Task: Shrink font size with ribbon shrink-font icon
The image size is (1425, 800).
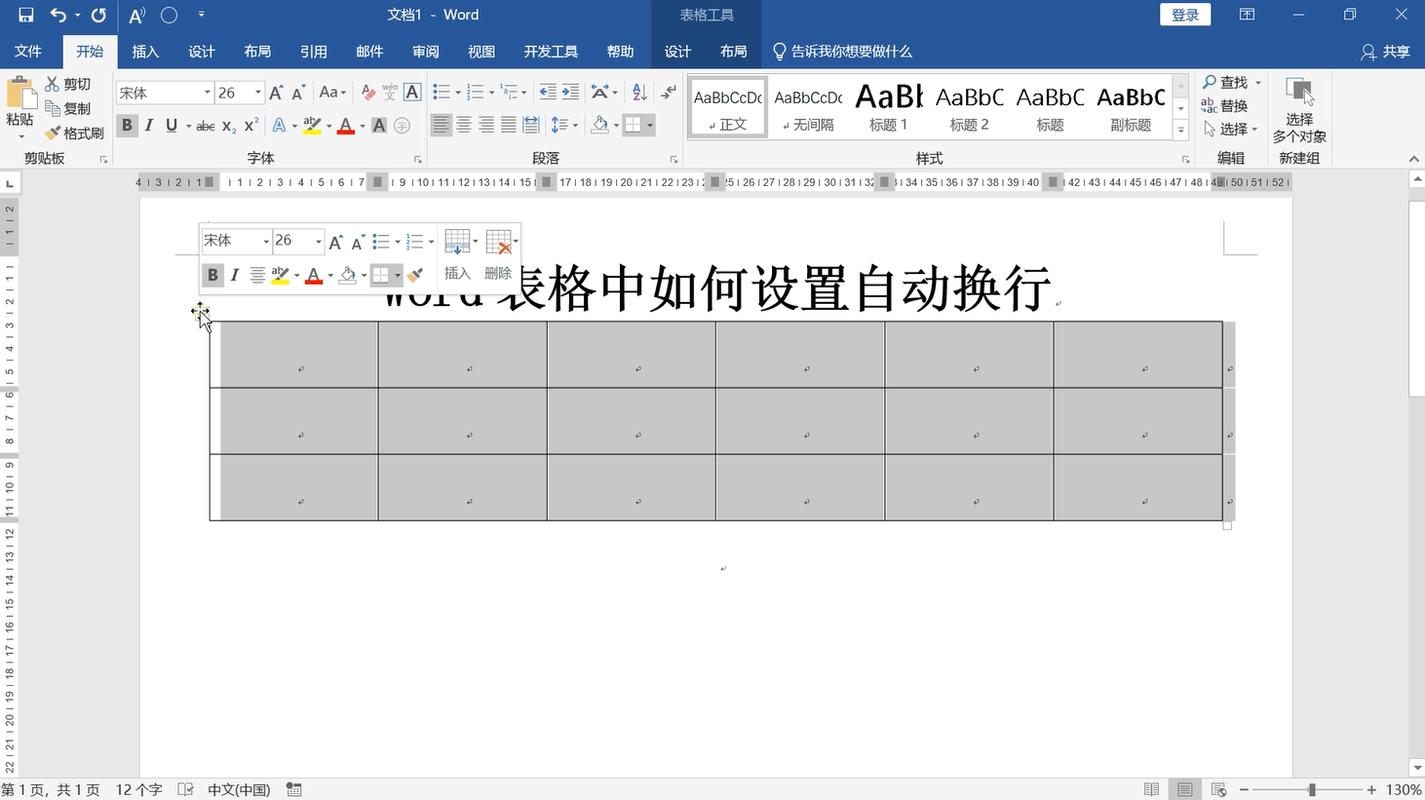Action: (298, 93)
